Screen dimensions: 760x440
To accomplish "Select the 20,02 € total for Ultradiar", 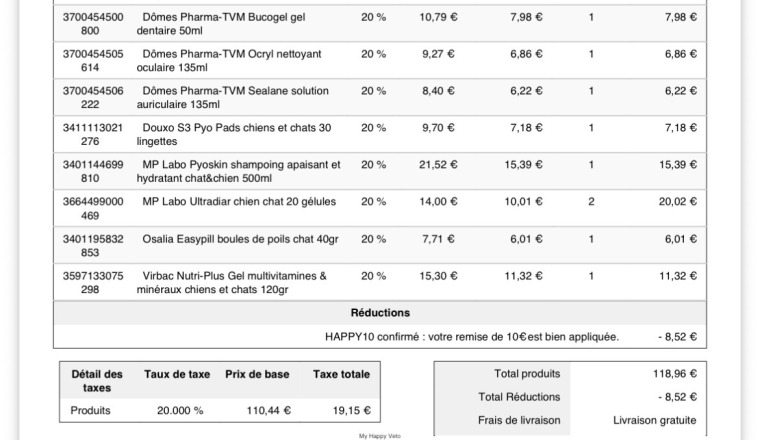I will (x=678, y=202).
